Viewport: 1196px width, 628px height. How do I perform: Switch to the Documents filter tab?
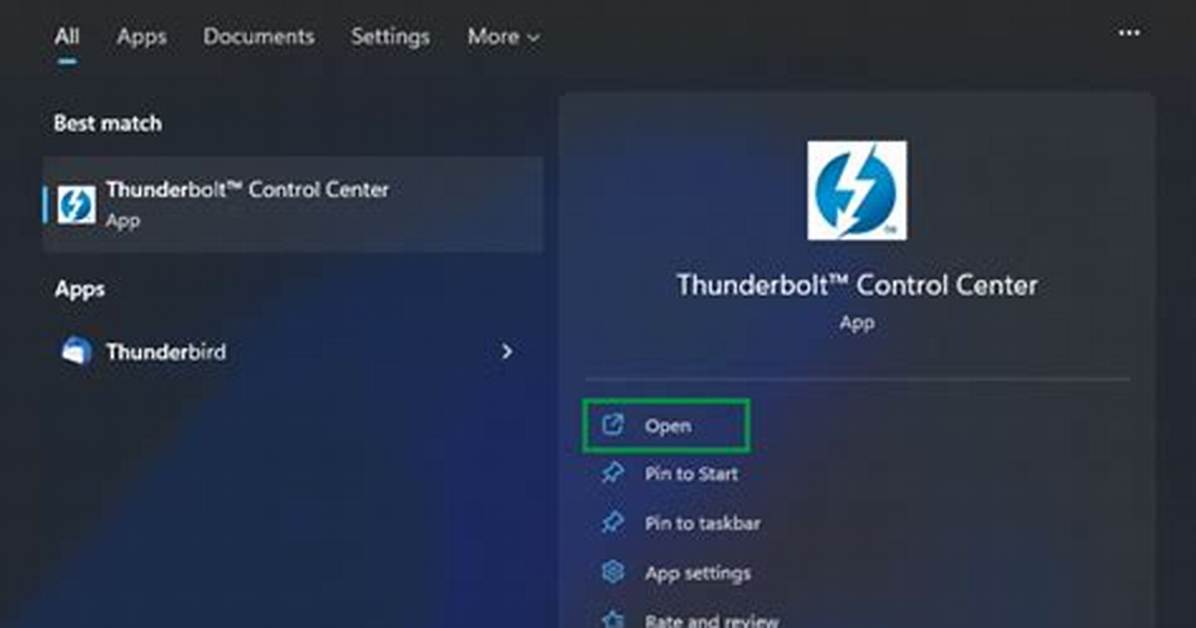tap(259, 37)
